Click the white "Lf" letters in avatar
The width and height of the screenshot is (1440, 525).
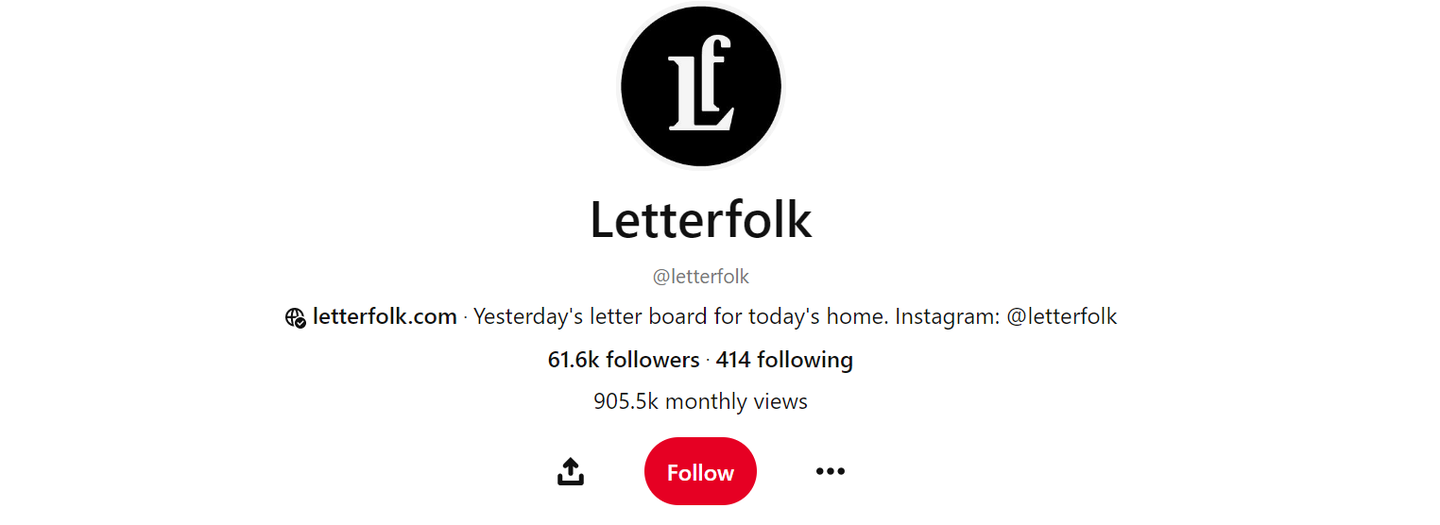701,83
